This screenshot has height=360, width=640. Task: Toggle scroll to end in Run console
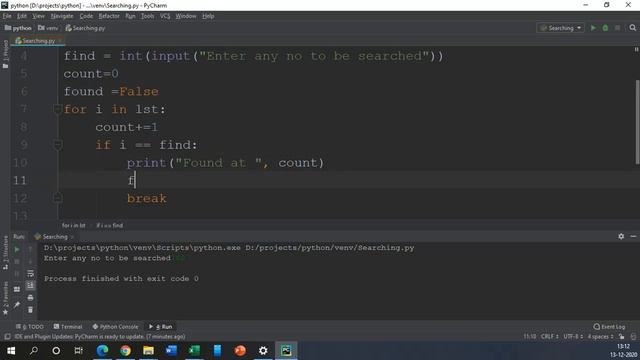(30, 285)
